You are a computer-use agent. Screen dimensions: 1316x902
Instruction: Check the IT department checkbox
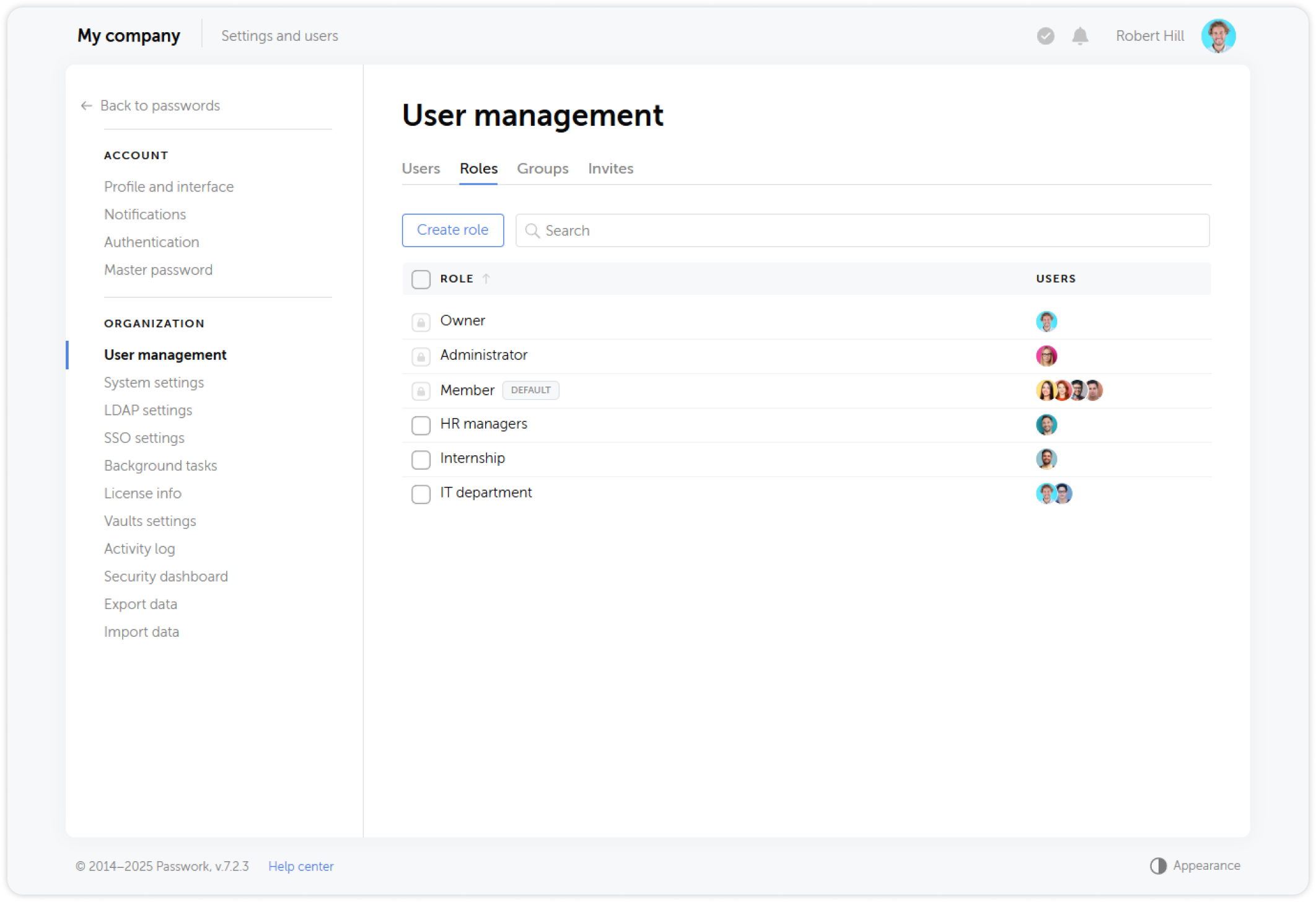click(x=421, y=494)
